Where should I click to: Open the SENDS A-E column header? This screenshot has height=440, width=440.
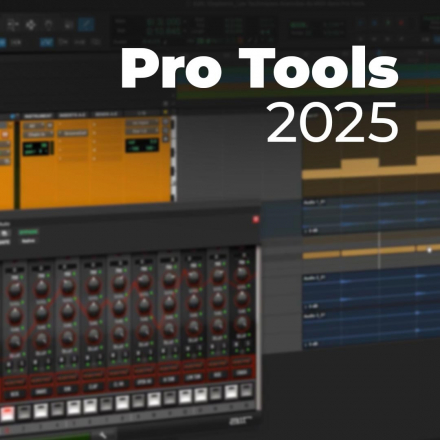click(106, 115)
